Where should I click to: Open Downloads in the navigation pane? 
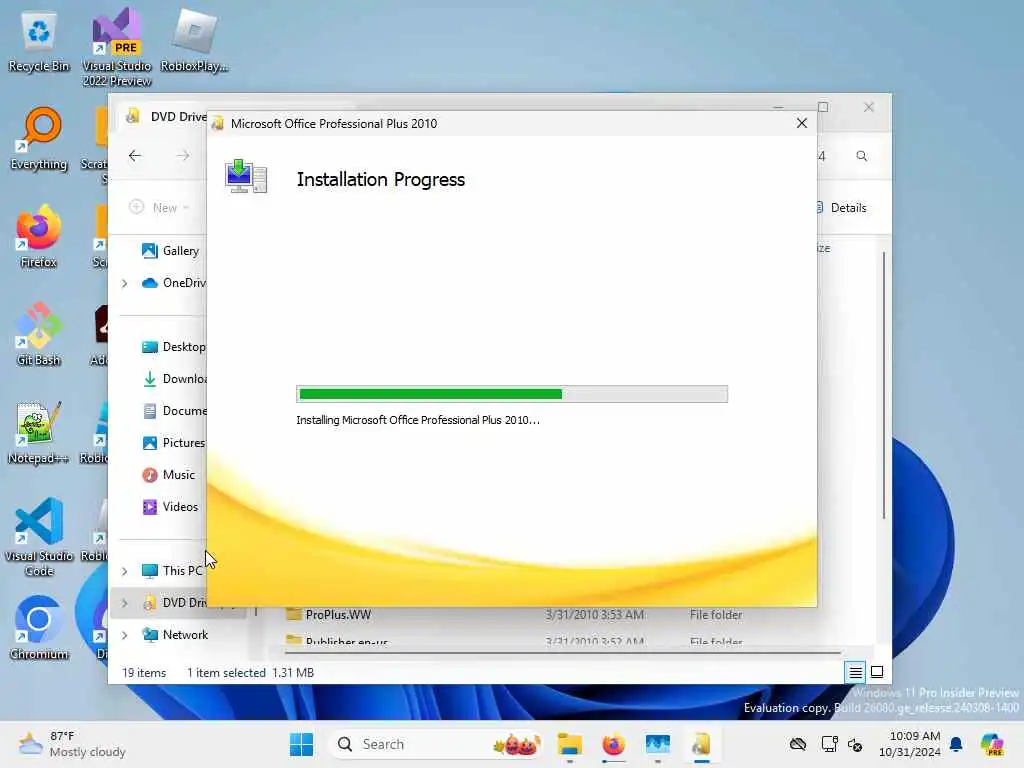174,379
